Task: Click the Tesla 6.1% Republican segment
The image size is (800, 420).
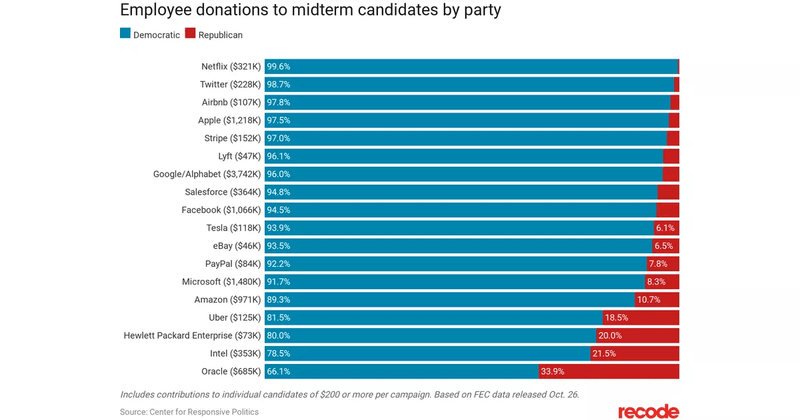Action: pos(666,227)
